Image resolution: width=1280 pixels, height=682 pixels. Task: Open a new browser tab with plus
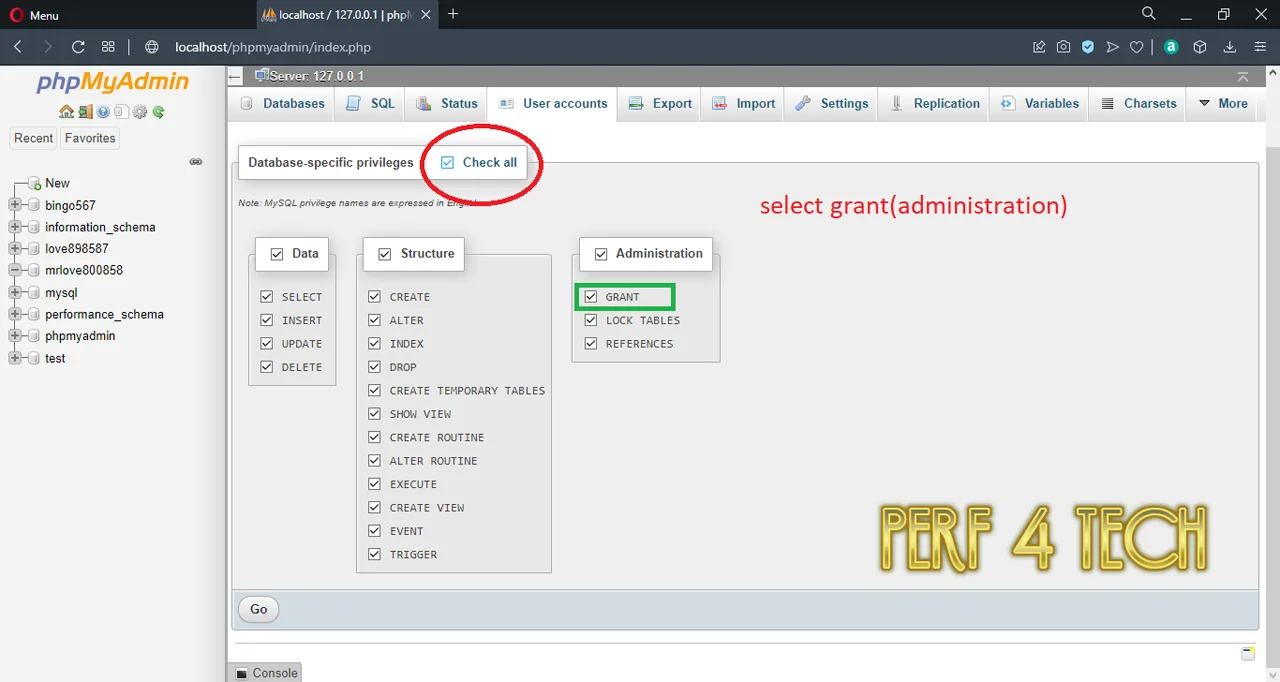coord(453,14)
